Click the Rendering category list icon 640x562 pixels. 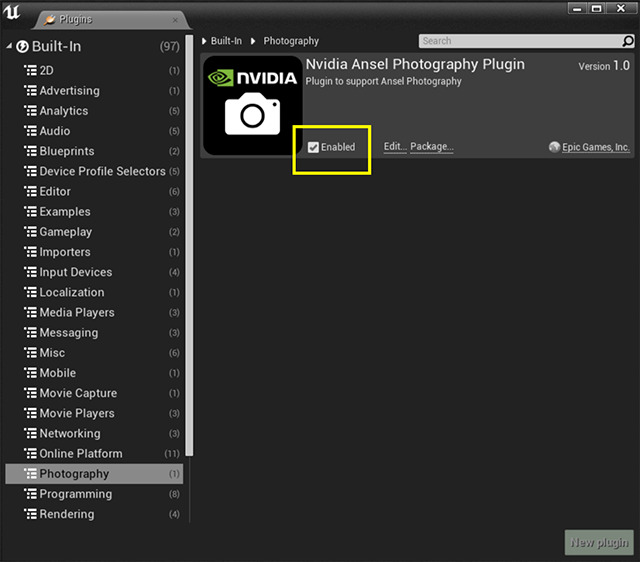(x=31, y=514)
